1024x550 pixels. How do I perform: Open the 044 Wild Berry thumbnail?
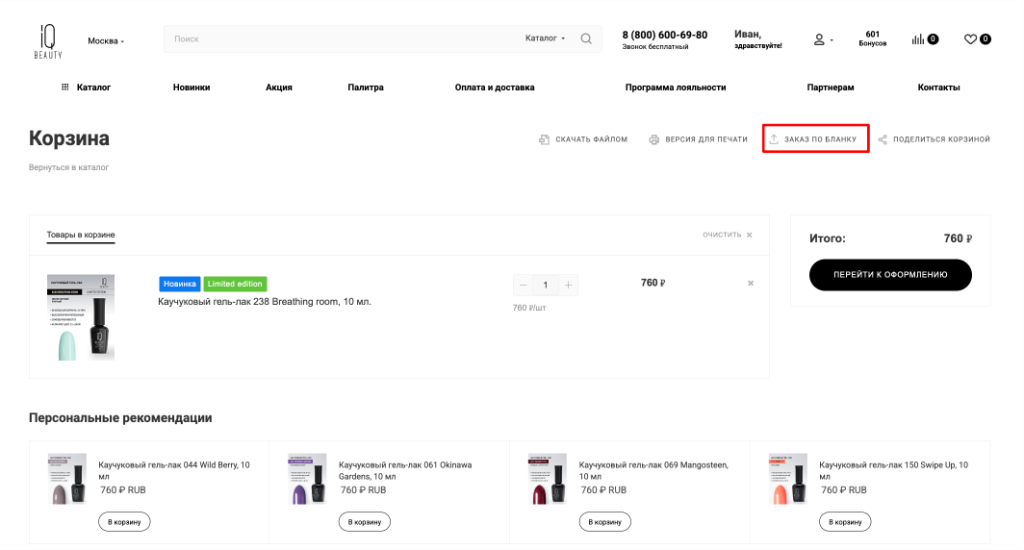(x=67, y=479)
